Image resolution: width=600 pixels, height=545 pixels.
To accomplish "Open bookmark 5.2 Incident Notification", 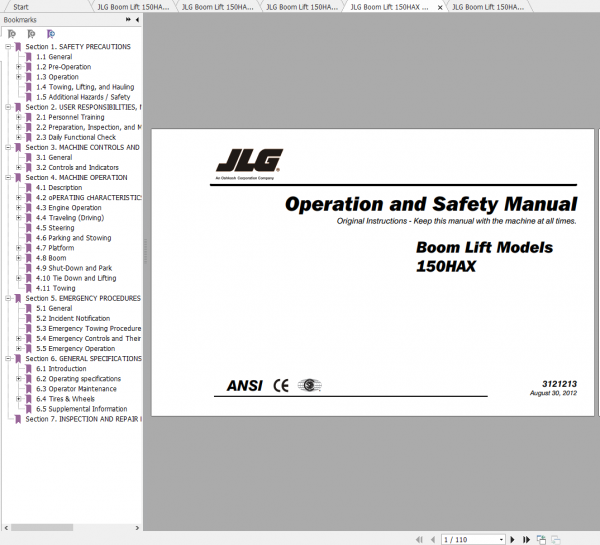I will pyautogui.click(x=73, y=318).
